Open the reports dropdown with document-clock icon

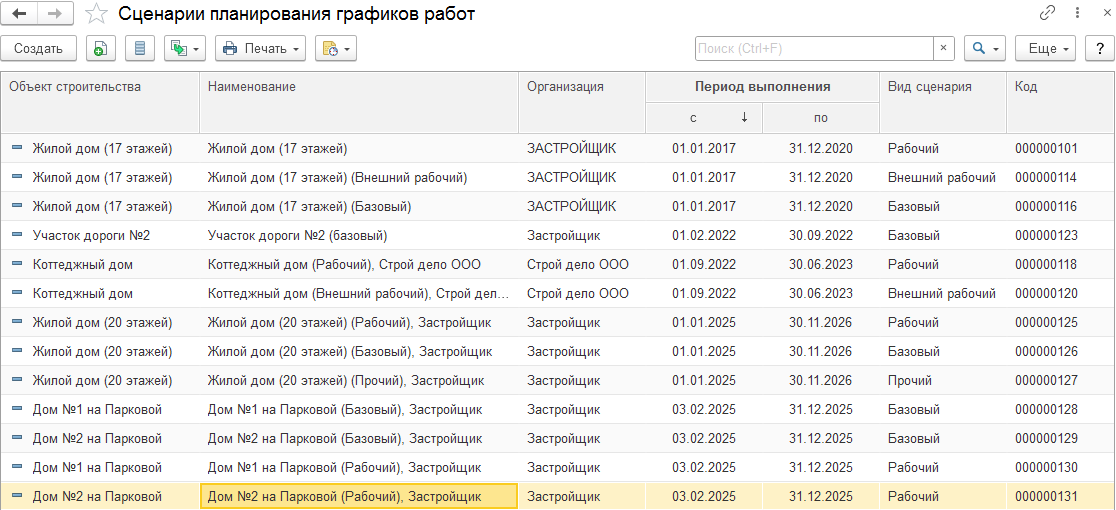point(335,48)
